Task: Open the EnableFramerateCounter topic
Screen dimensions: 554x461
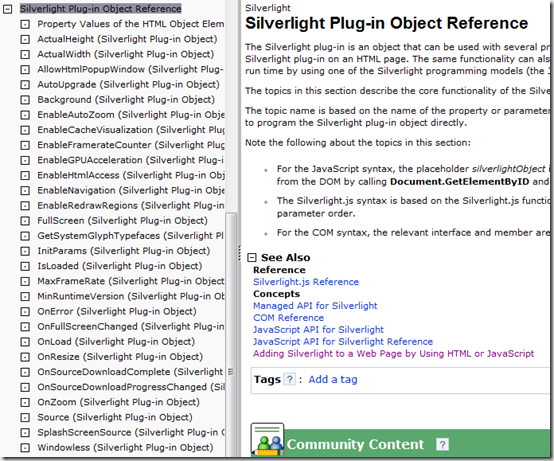Action: pyautogui.click(x=131, y=145)
